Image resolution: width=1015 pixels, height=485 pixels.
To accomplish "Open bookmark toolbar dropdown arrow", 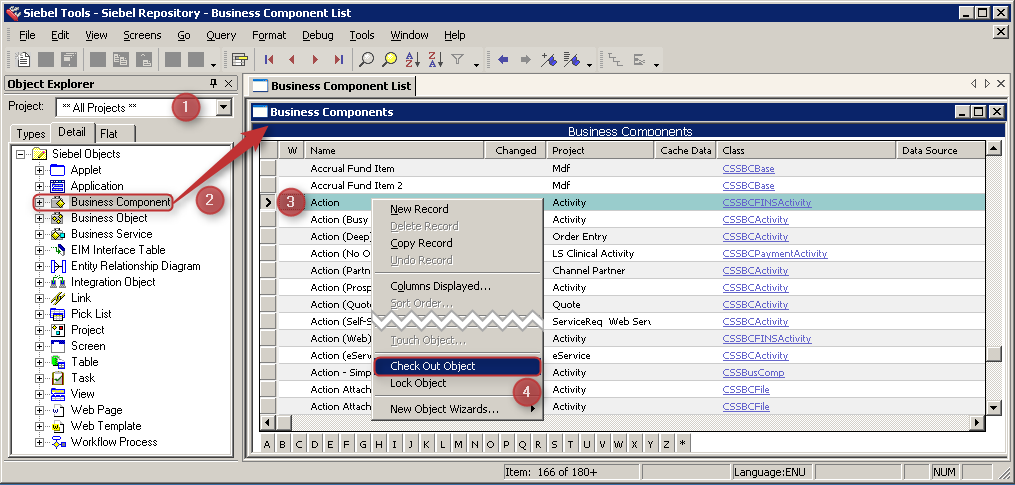I will [x=589, y=64].
